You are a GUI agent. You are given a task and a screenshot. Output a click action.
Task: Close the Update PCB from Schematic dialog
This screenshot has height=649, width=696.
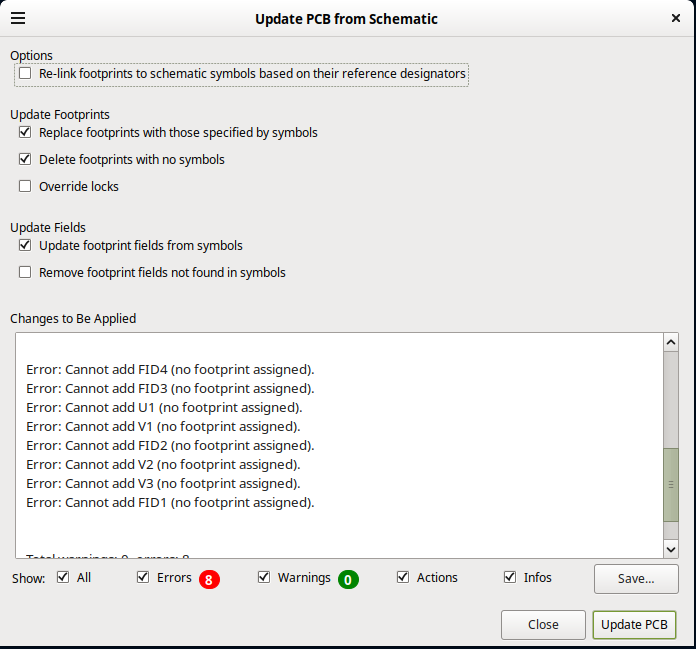pos(675,18)
